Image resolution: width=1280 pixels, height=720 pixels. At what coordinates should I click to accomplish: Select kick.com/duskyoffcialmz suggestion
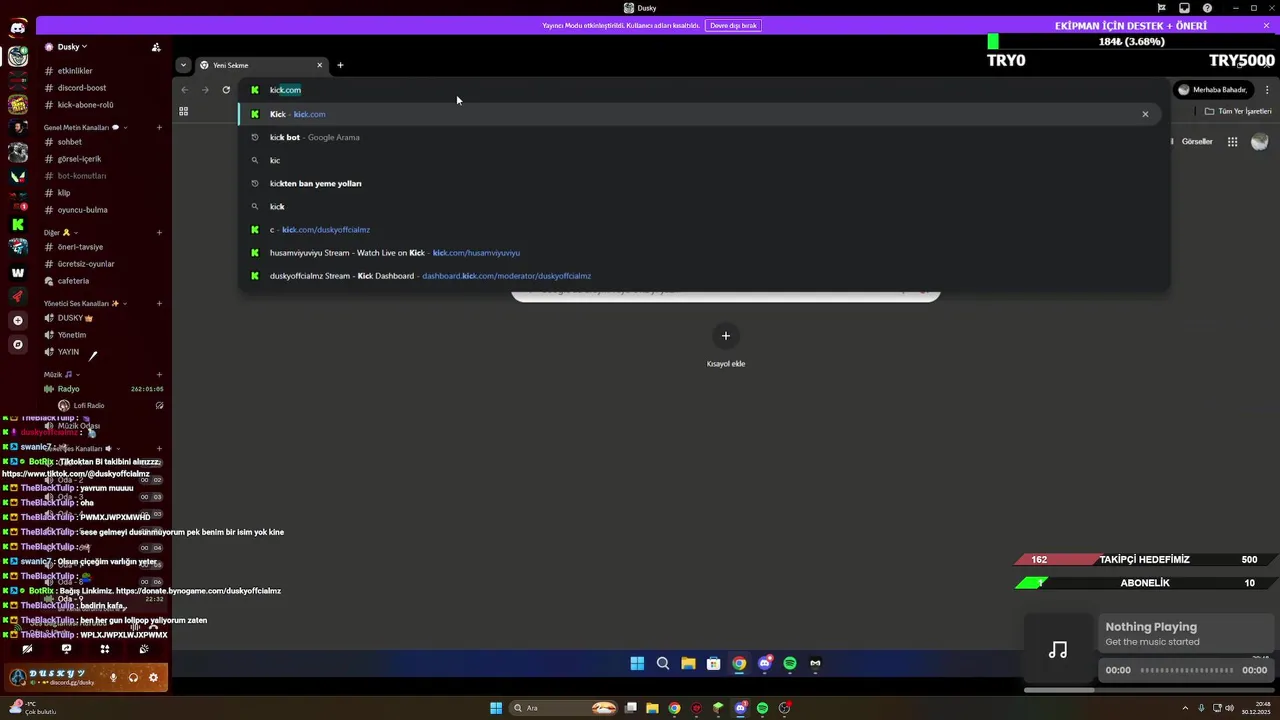click(703, 229)
